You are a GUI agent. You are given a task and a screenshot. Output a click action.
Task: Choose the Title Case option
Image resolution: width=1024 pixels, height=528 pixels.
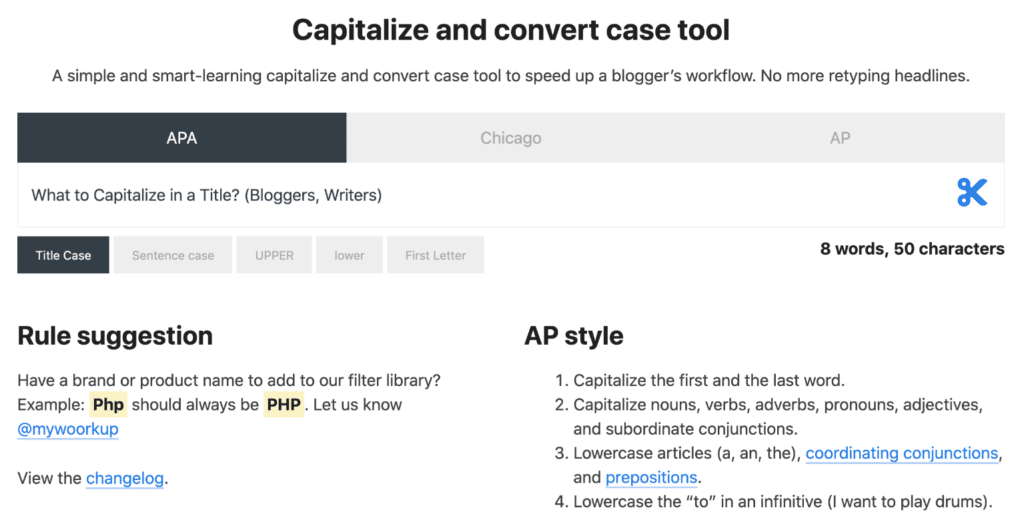point(63,255)
